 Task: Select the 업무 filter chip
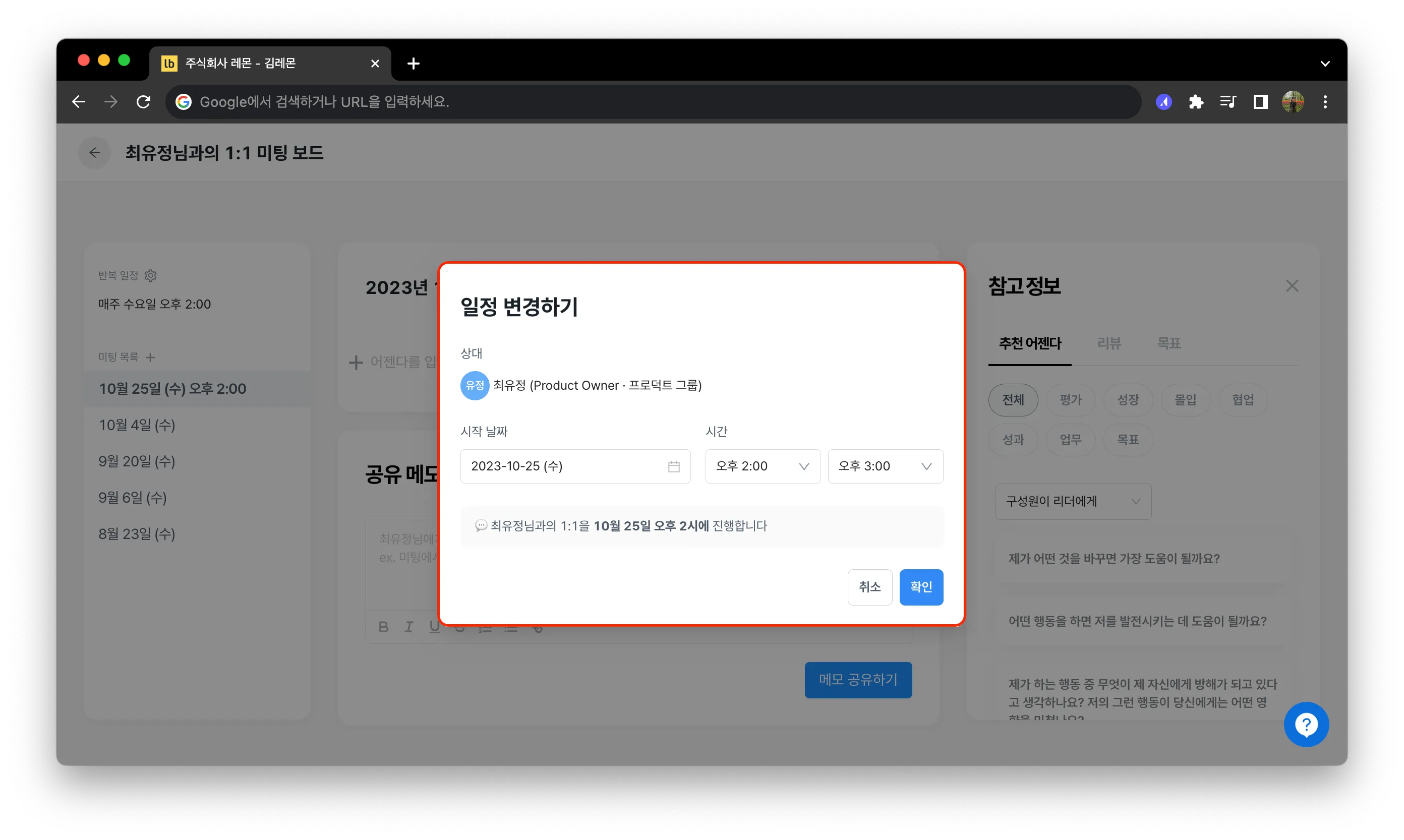(x=1071, y=440)
